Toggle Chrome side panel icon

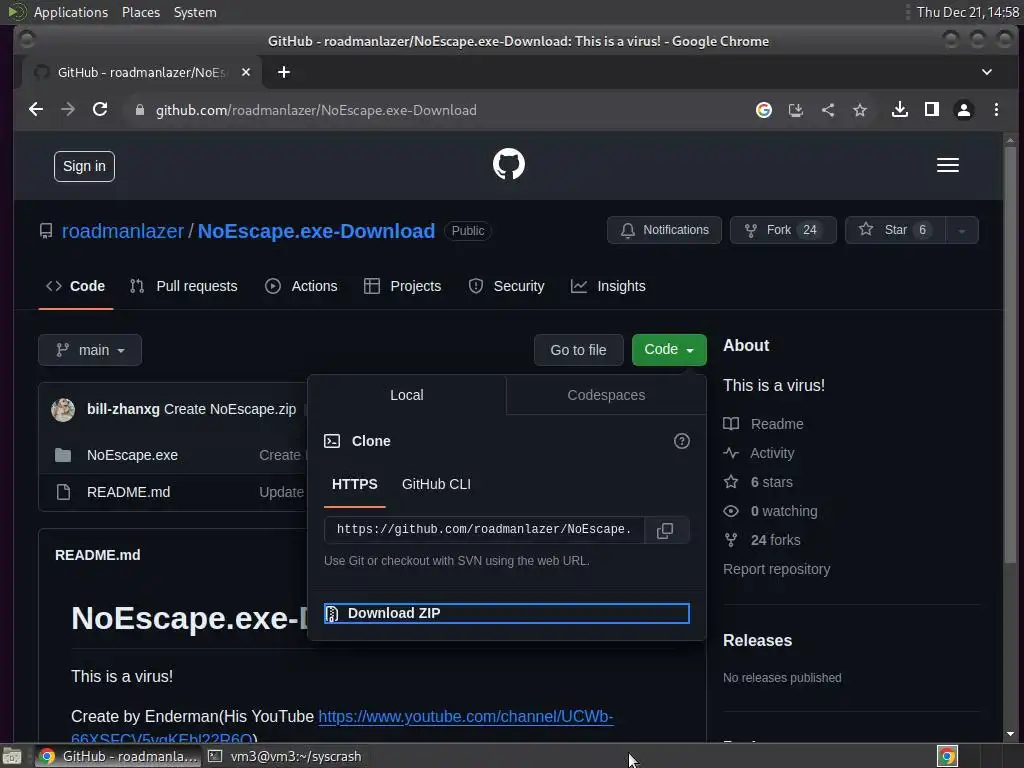click(932, 110)
